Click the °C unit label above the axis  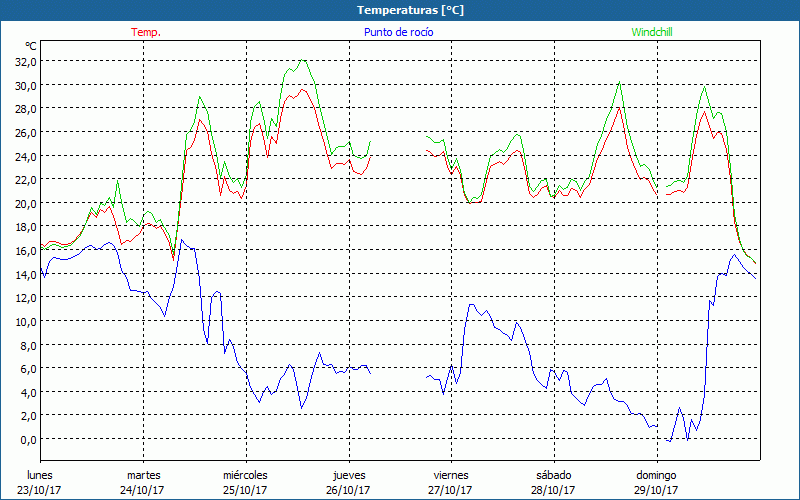click(x=31, y=46)
